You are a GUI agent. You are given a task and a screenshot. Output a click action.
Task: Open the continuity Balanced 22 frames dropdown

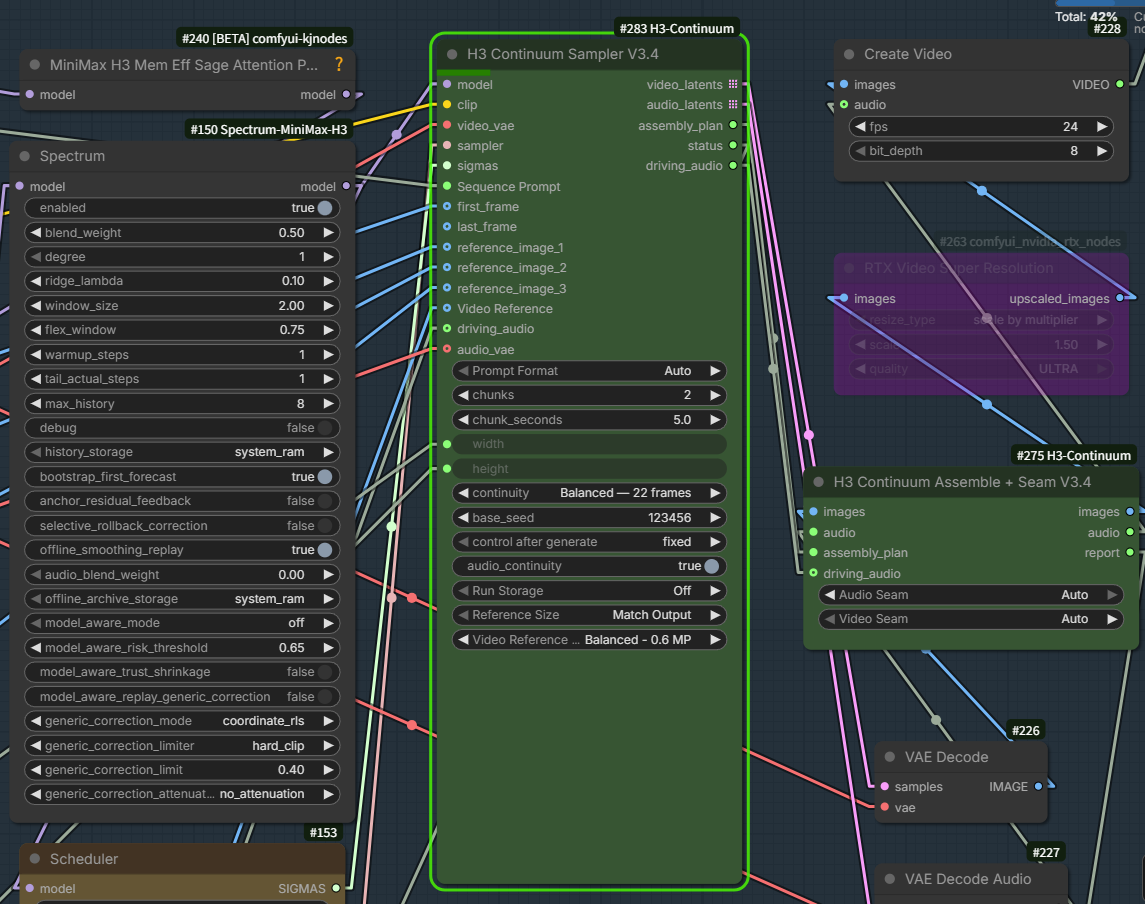pyautogui.click(x=589, y=493)
